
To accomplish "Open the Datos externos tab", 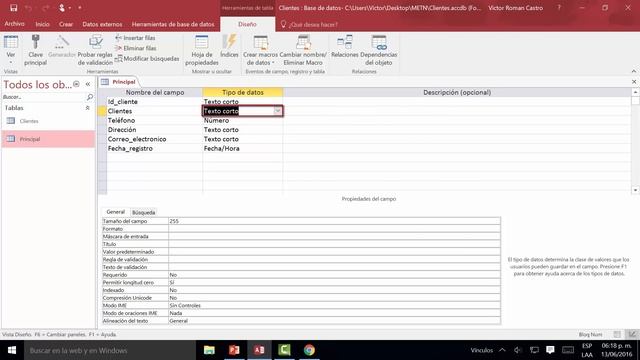I will tap(102, 24).
